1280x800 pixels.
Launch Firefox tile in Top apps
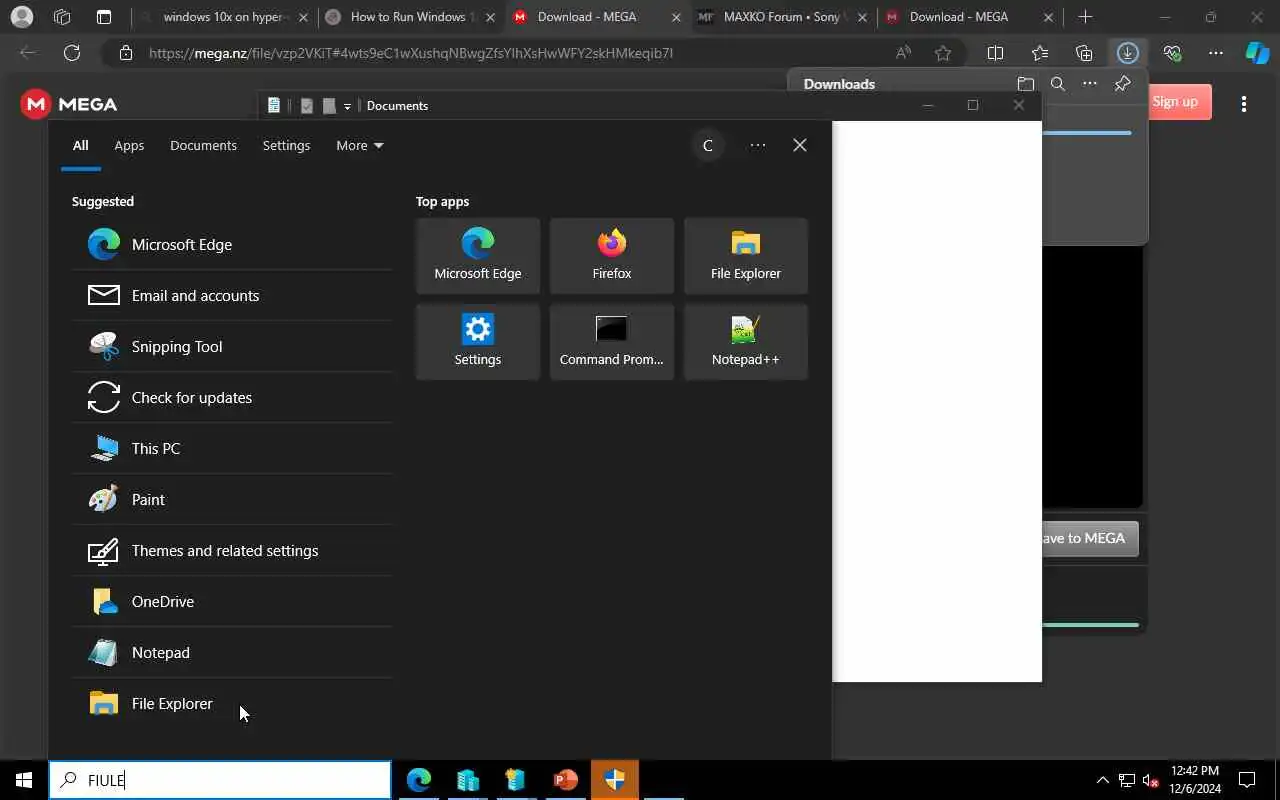click(x=612, y=256)
